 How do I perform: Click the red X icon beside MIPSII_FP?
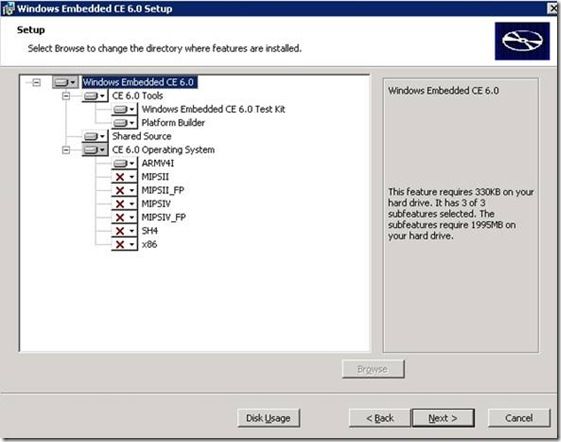coord(120,190)
